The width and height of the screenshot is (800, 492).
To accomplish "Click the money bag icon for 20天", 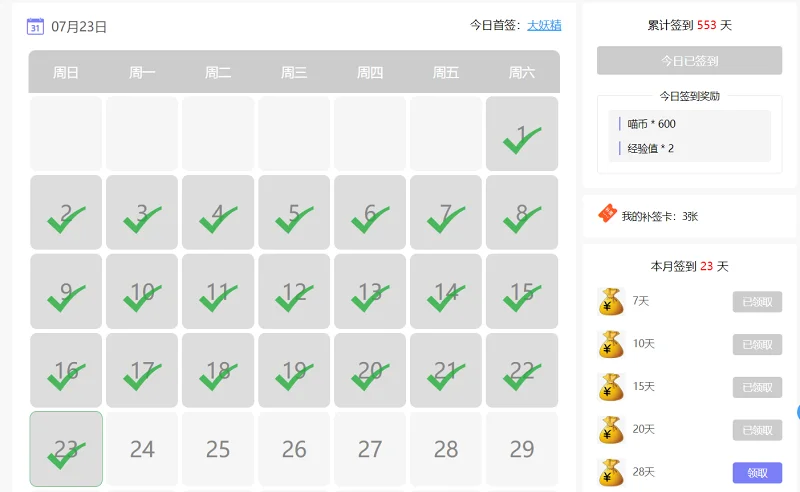I will pyautogui.click(x=611, y=430).
